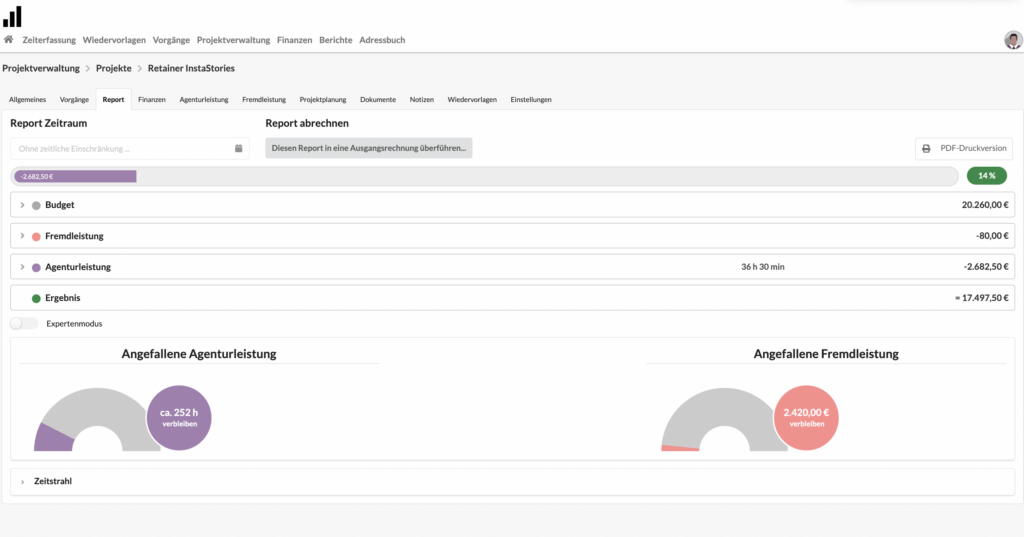Toggle the Expertenmodus switch

pos(24,323)
